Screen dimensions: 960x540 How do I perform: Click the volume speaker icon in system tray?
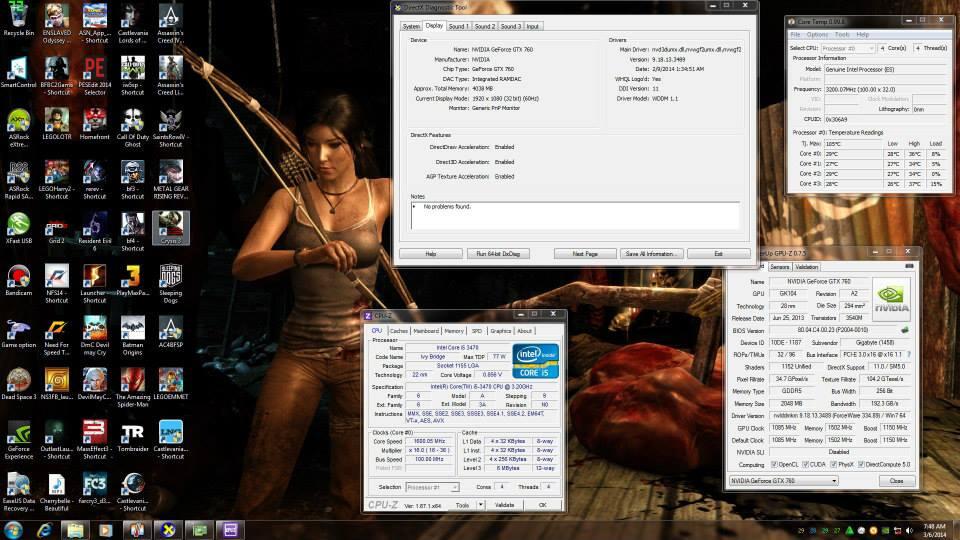909,530
